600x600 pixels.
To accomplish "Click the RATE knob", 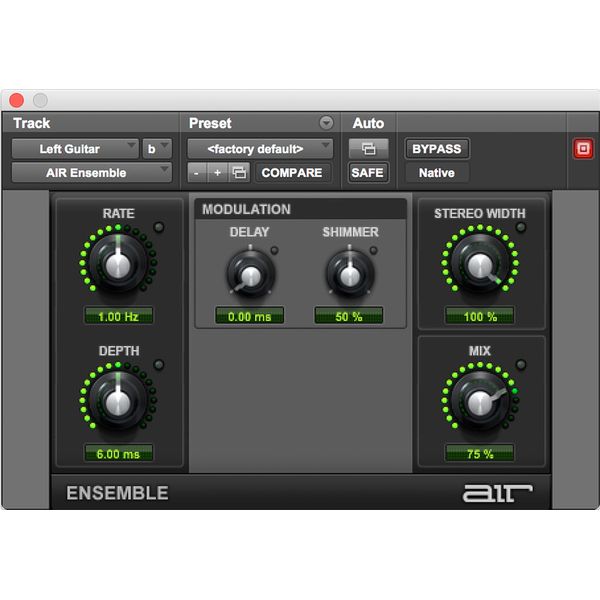I will tap(118, 264).
